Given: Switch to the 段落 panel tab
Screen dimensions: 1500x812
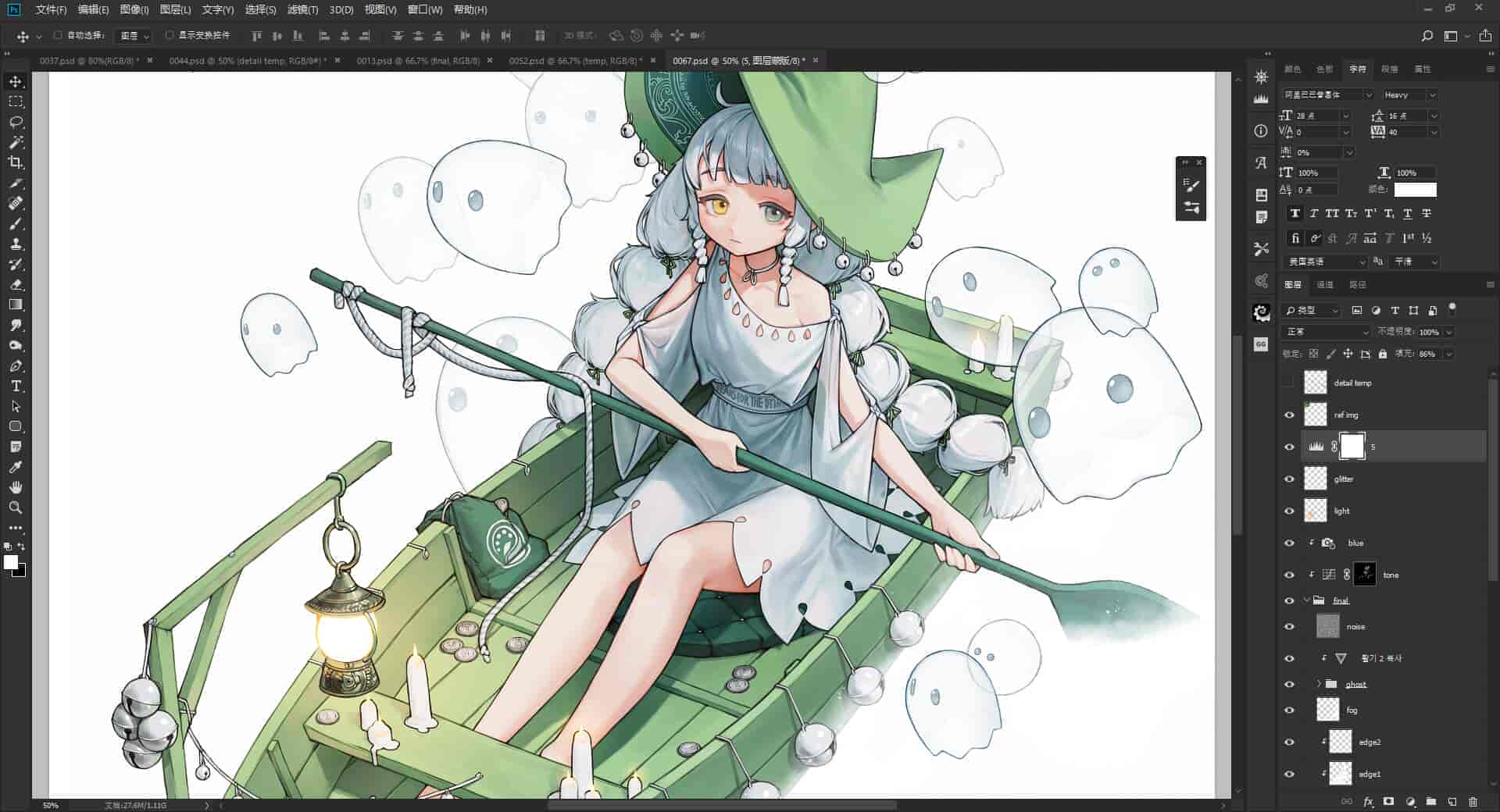Looking at the screenshot, I should click(x=1389, y=69).
